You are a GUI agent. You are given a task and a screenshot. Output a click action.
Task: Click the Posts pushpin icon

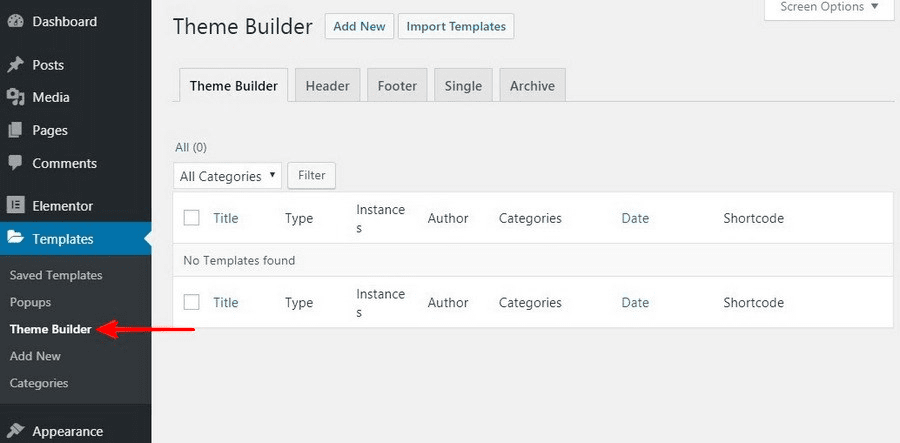click(15, 65)
